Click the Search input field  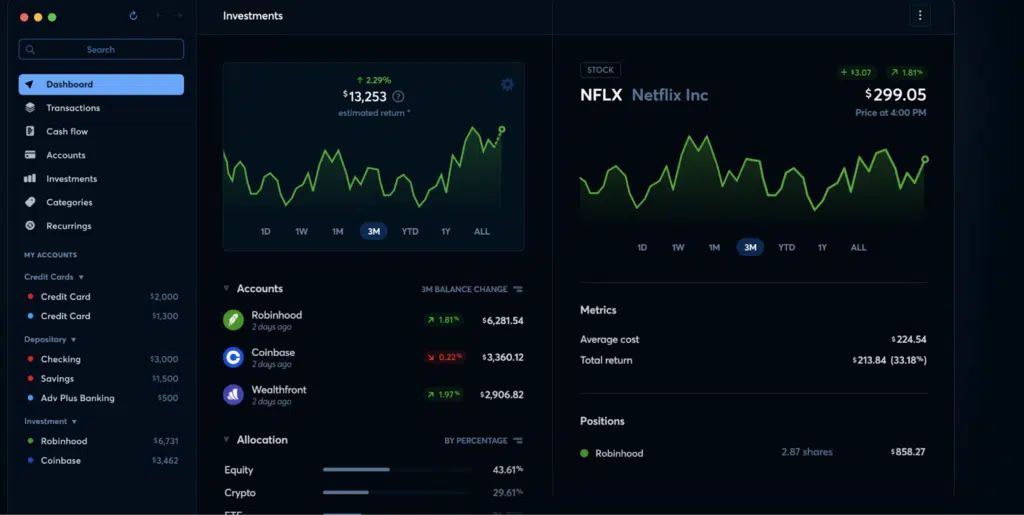coord(101,49)
